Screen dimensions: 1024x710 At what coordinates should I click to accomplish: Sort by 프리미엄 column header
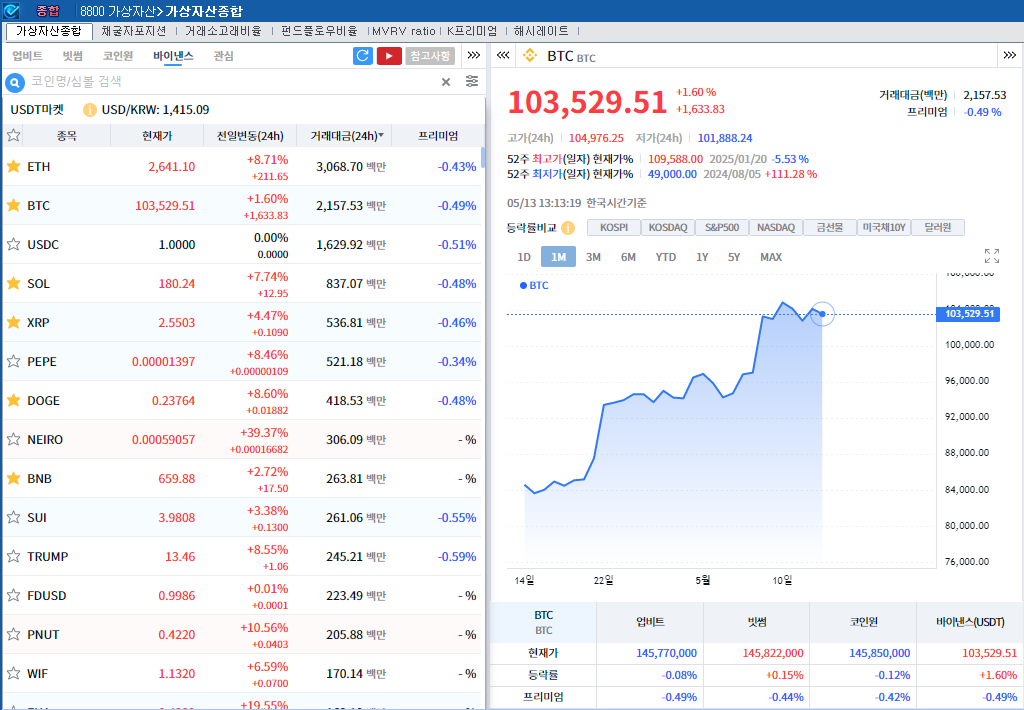pyautogui.click(x=438, y=136)
